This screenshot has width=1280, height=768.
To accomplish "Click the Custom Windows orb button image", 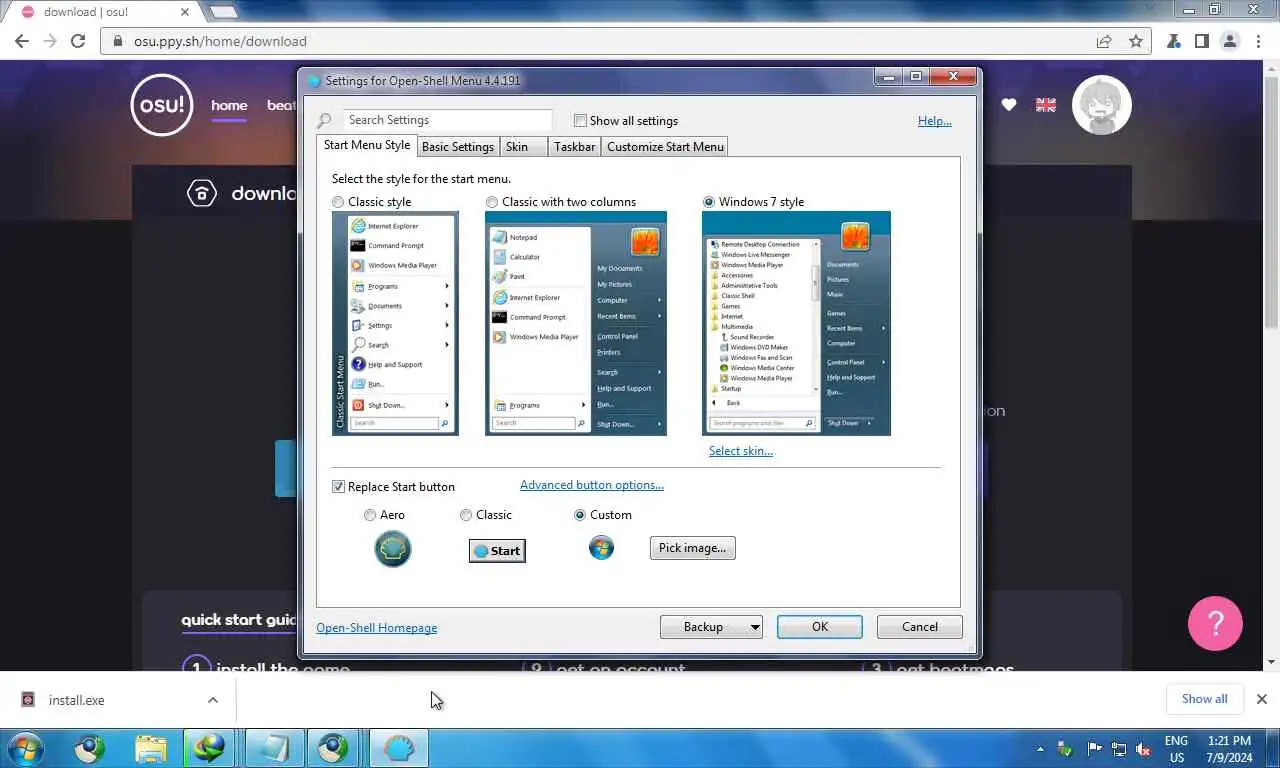I will click(x=601, y=548).
